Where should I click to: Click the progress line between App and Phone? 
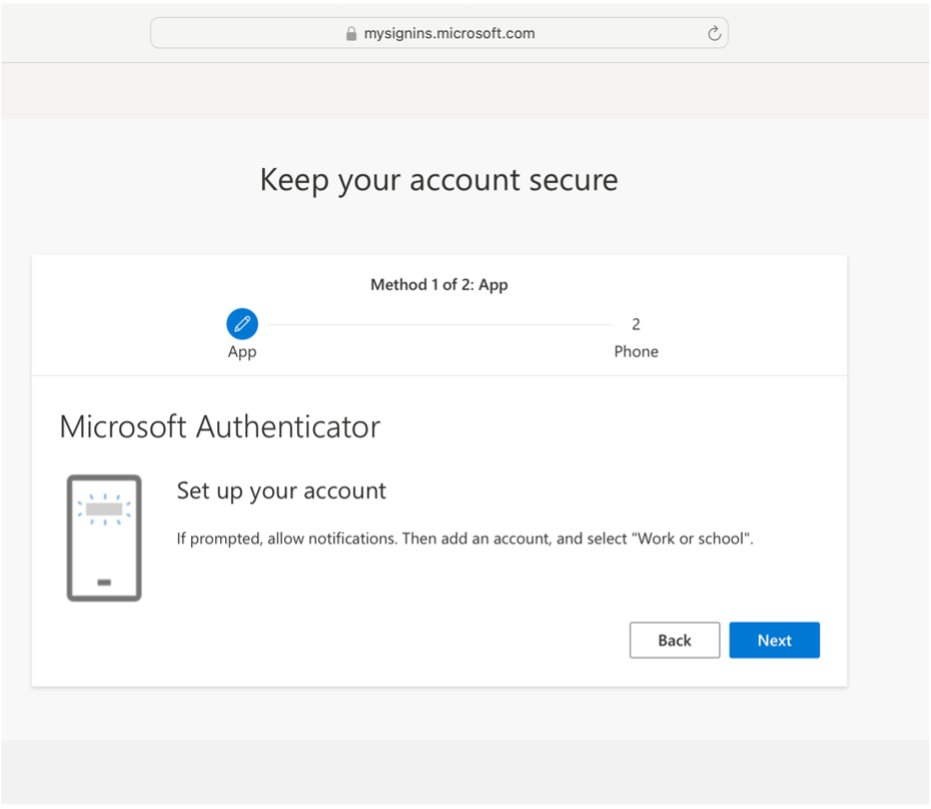tap(438, 323)
